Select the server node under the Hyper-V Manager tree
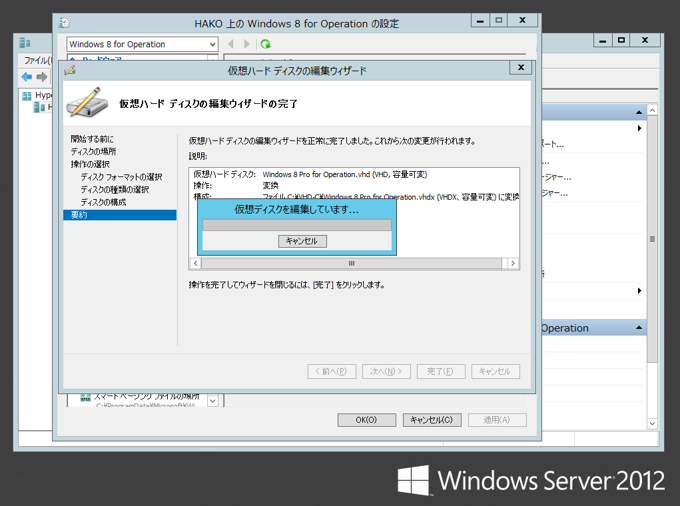 [42, 107]
